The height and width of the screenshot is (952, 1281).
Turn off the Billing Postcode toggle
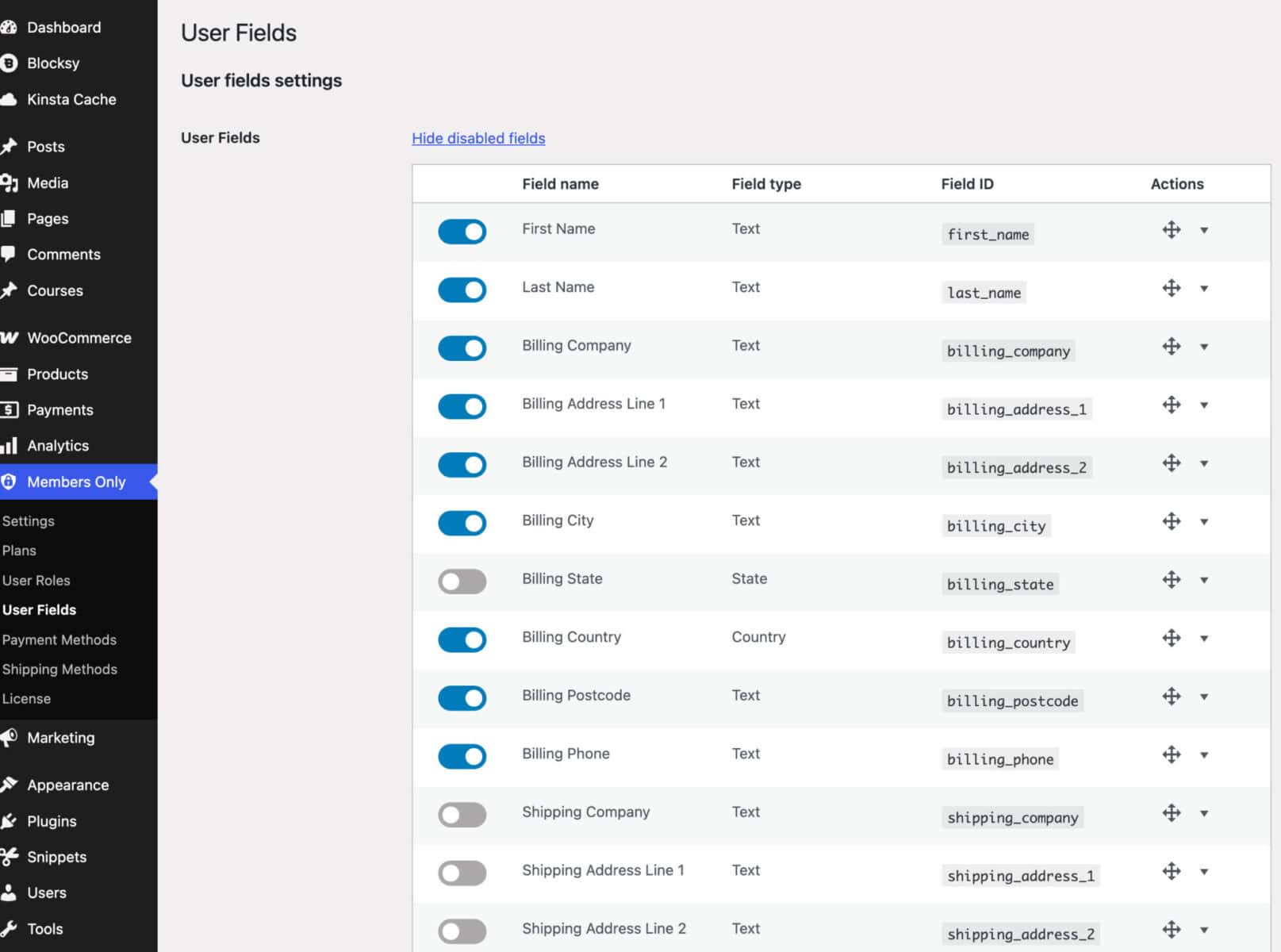462,698
